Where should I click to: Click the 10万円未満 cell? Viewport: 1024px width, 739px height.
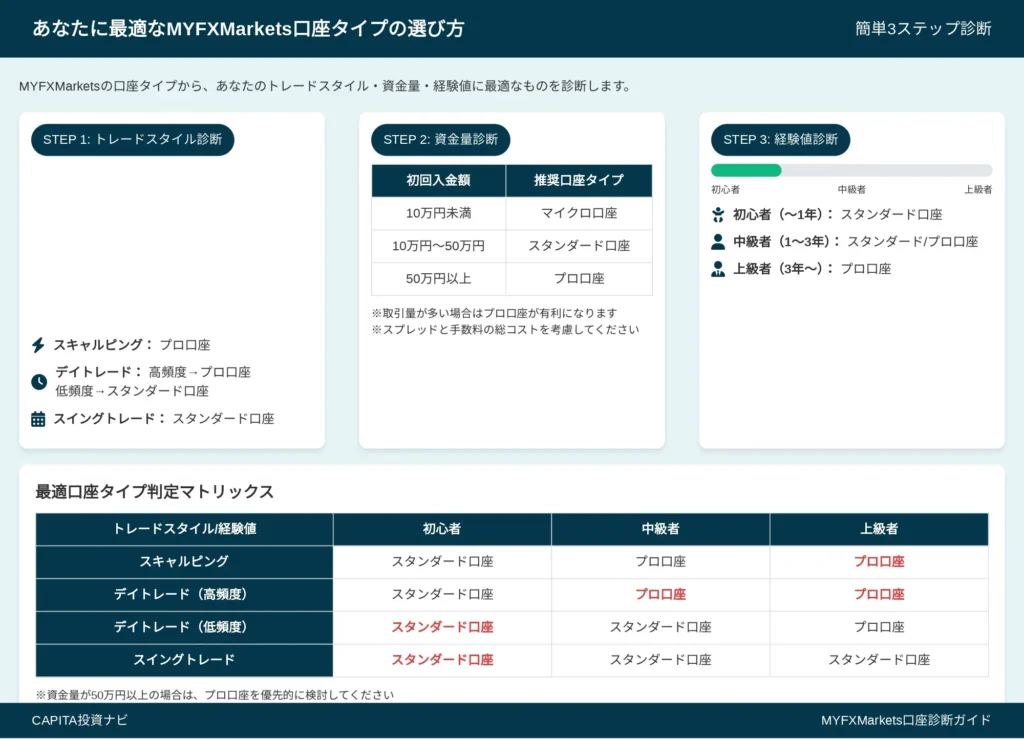pos(439,213)
